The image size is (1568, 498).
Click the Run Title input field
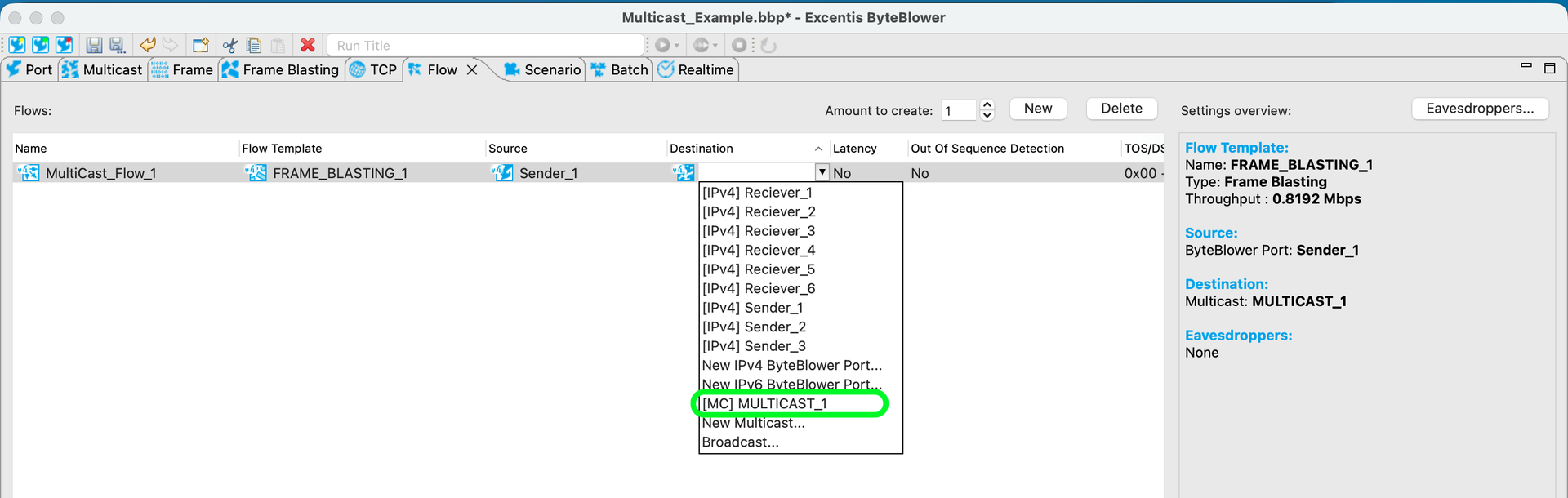tap(486, 46)
